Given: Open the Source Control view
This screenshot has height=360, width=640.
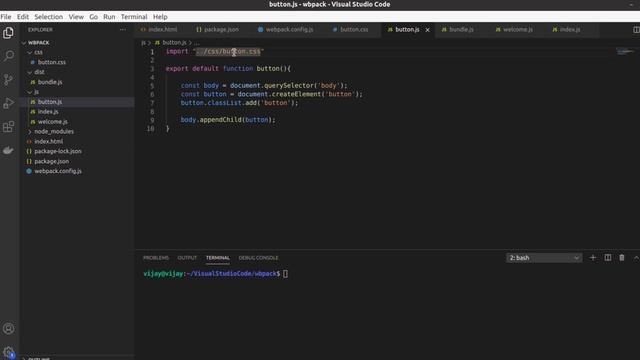Looking at the screenshot, I should [8, 80].
